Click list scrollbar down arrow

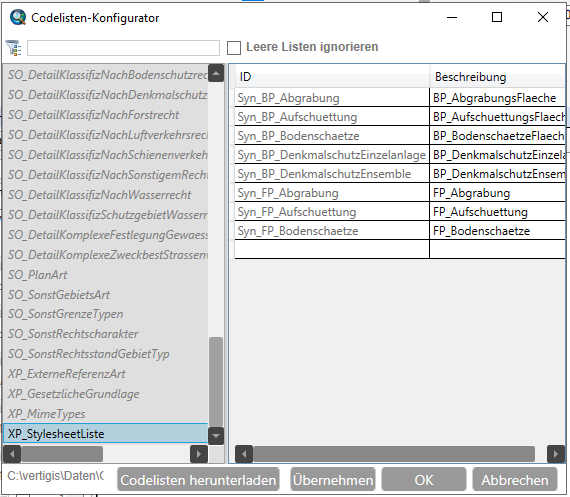pos(216,436)
